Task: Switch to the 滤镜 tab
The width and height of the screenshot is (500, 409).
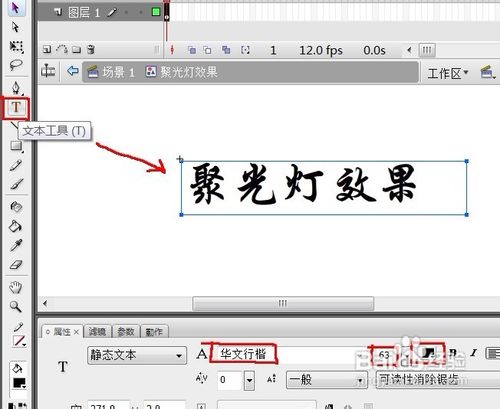Action: (97, 331)
